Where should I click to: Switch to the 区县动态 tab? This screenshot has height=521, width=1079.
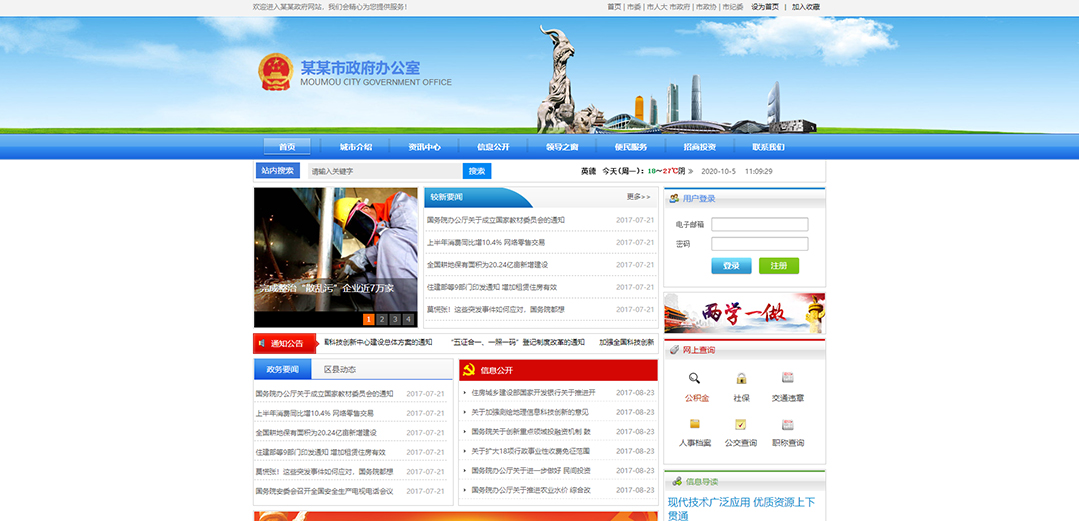tap(340, 370)
